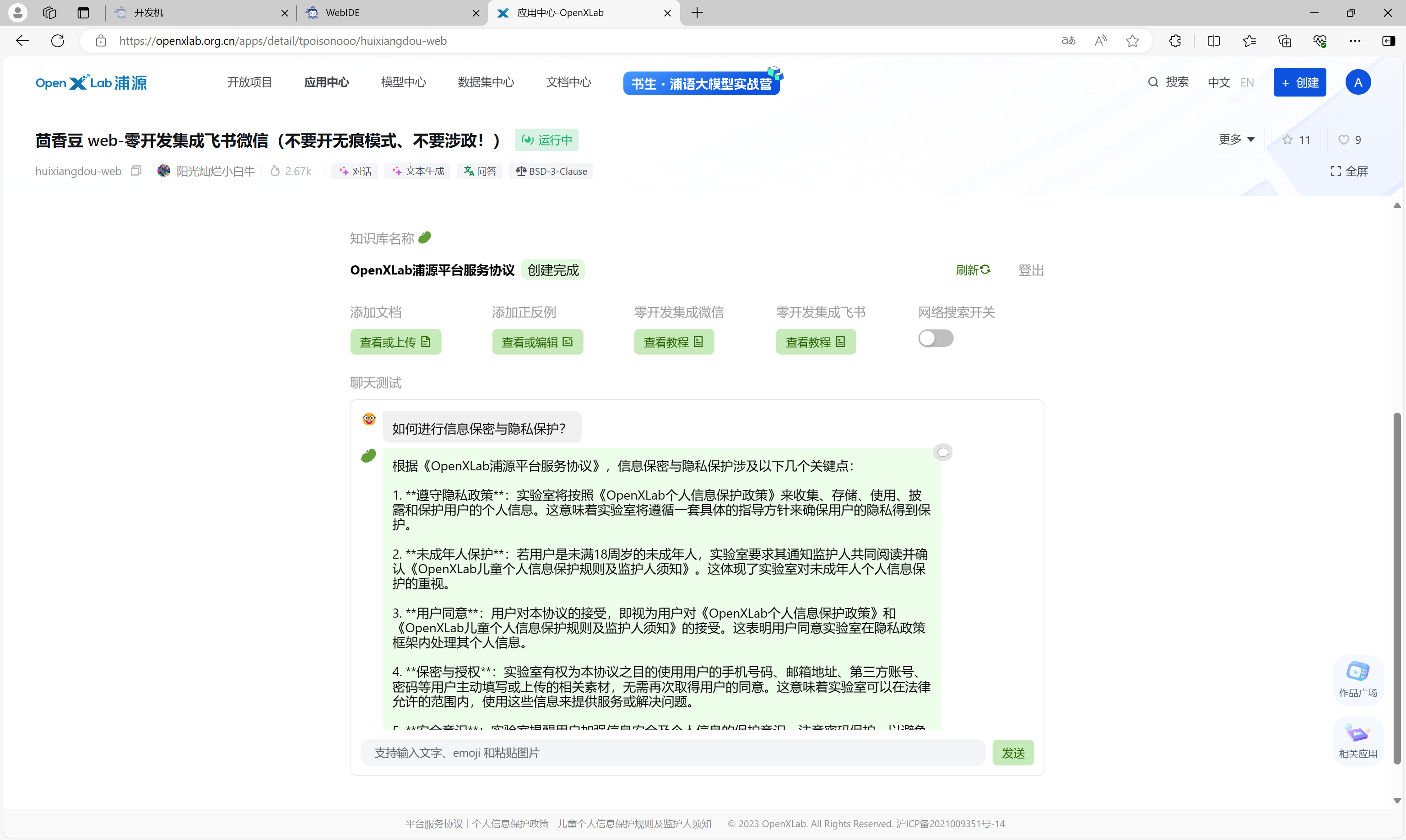Switch language to EN
1406x840 pixels.
1247,83
